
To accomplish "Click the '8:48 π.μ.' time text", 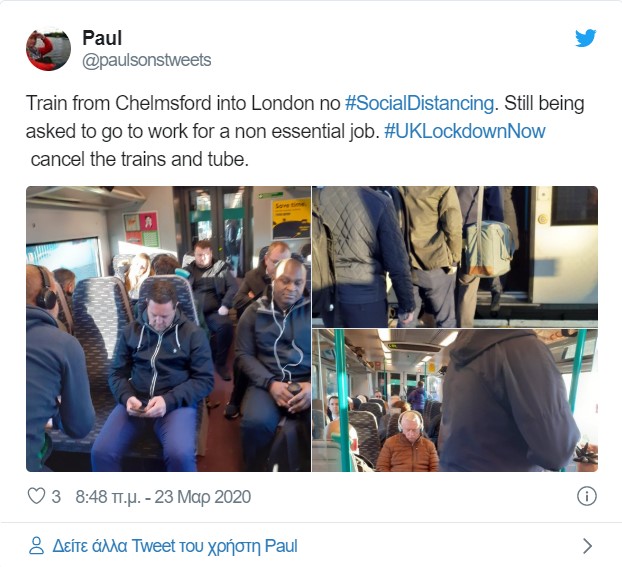I will click(108, 497).
